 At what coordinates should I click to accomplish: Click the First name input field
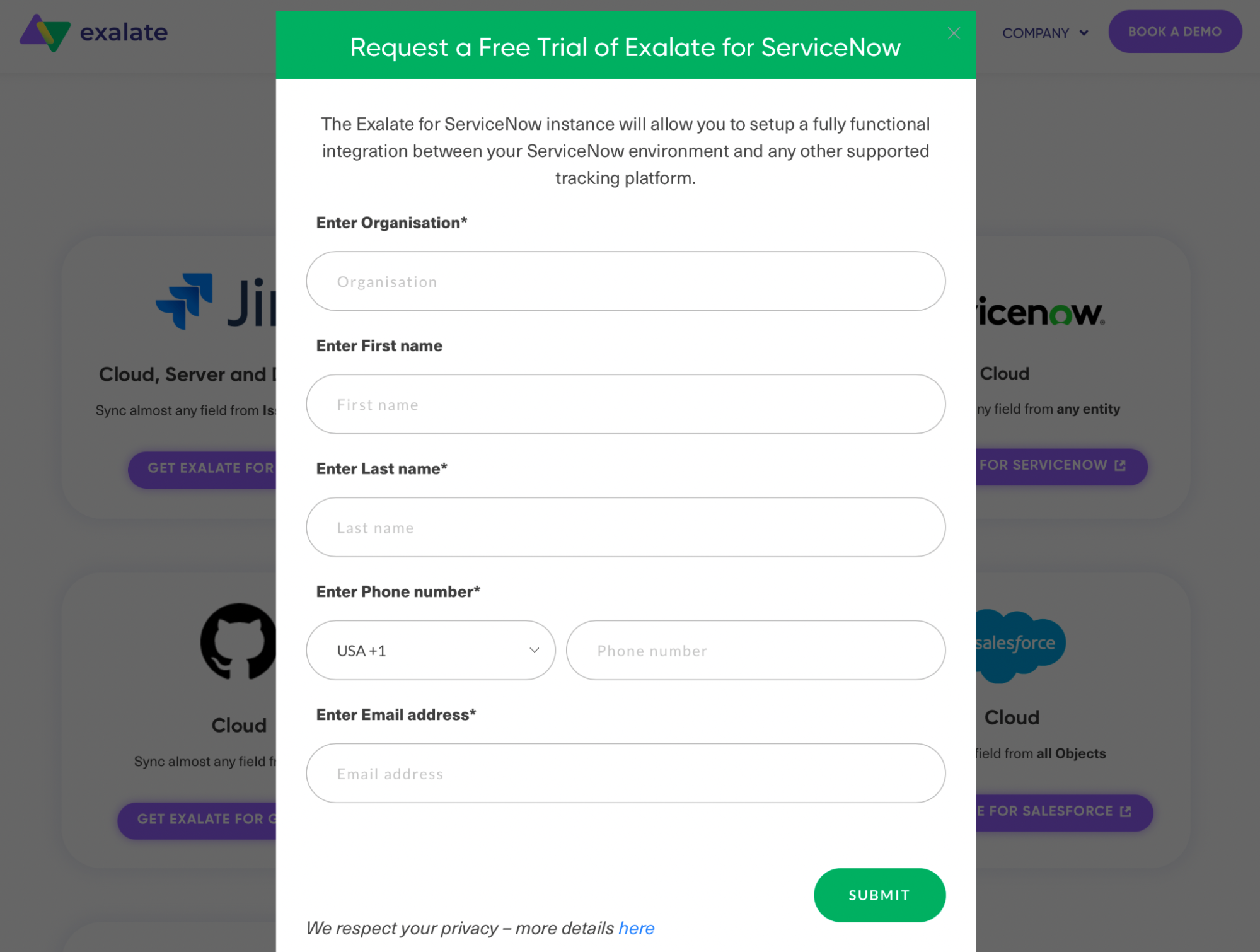[626, 404]
